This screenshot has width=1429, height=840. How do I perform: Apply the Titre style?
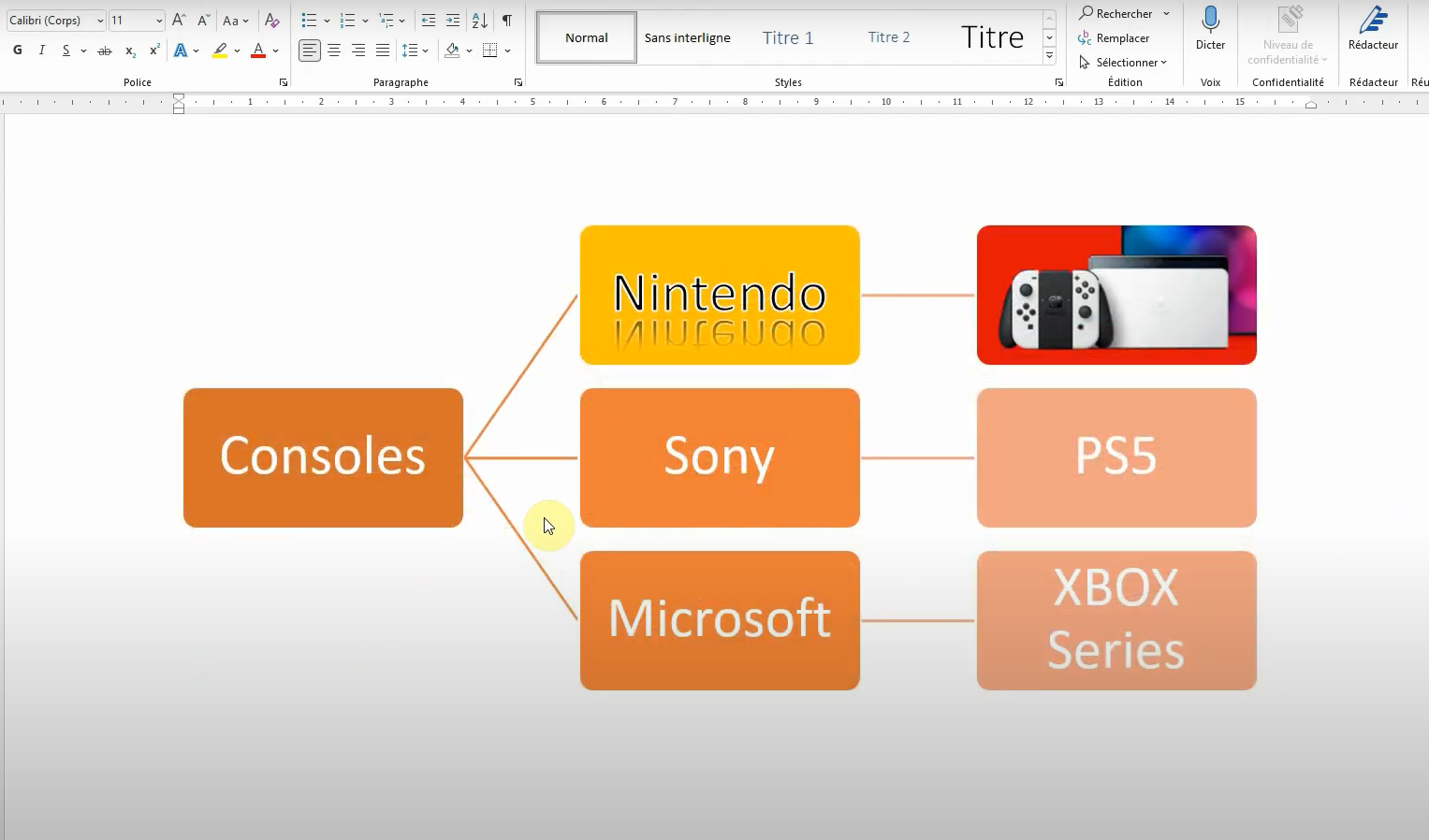point(992,37)
